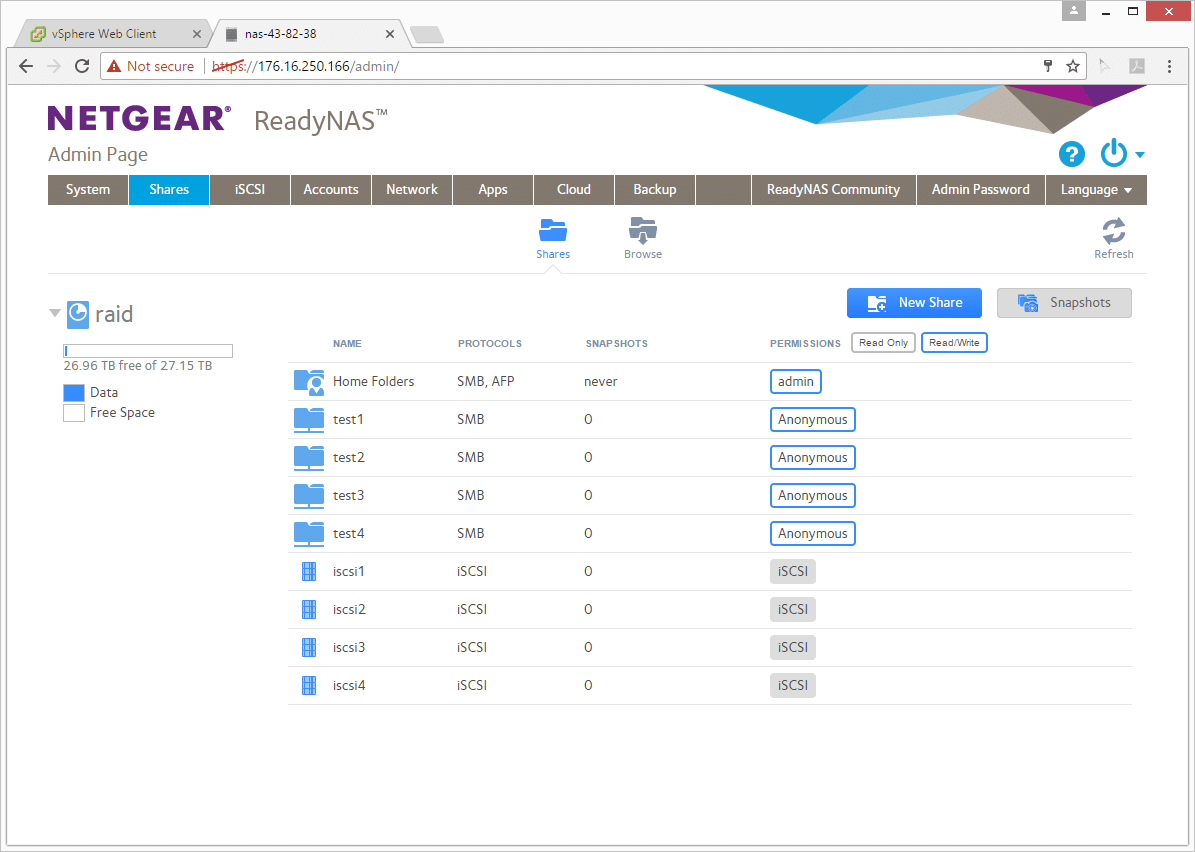Click the PDF extension icon in toolbar

[1137, 66]
